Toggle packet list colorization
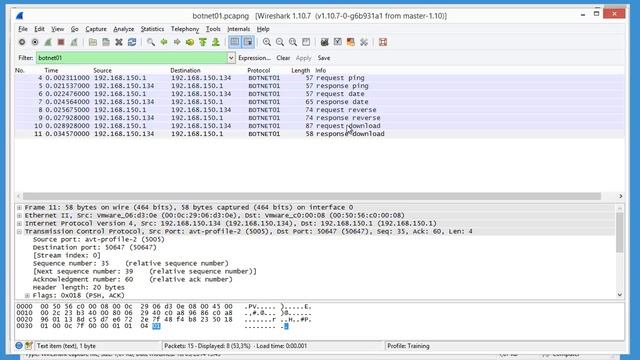 coord(235,42)
